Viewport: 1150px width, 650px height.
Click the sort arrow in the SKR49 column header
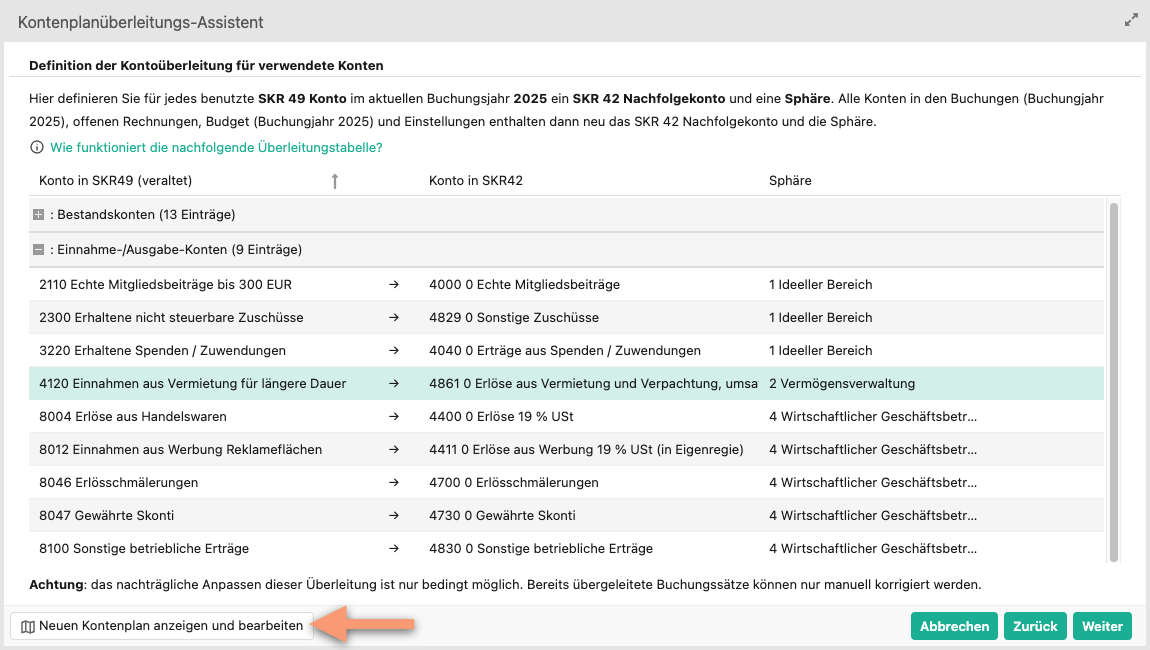pyautogui.click(x=334, y=180)
